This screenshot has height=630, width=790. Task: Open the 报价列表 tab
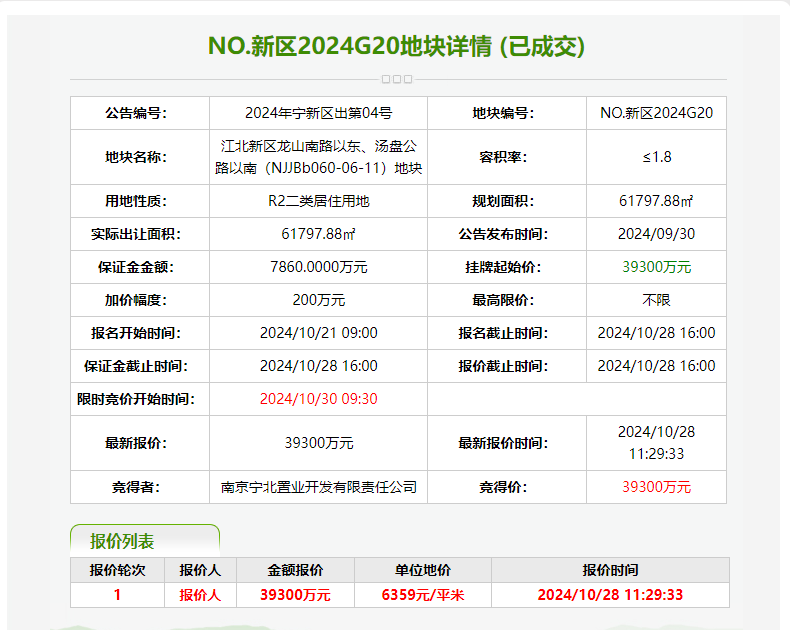(x=145, y=541)
